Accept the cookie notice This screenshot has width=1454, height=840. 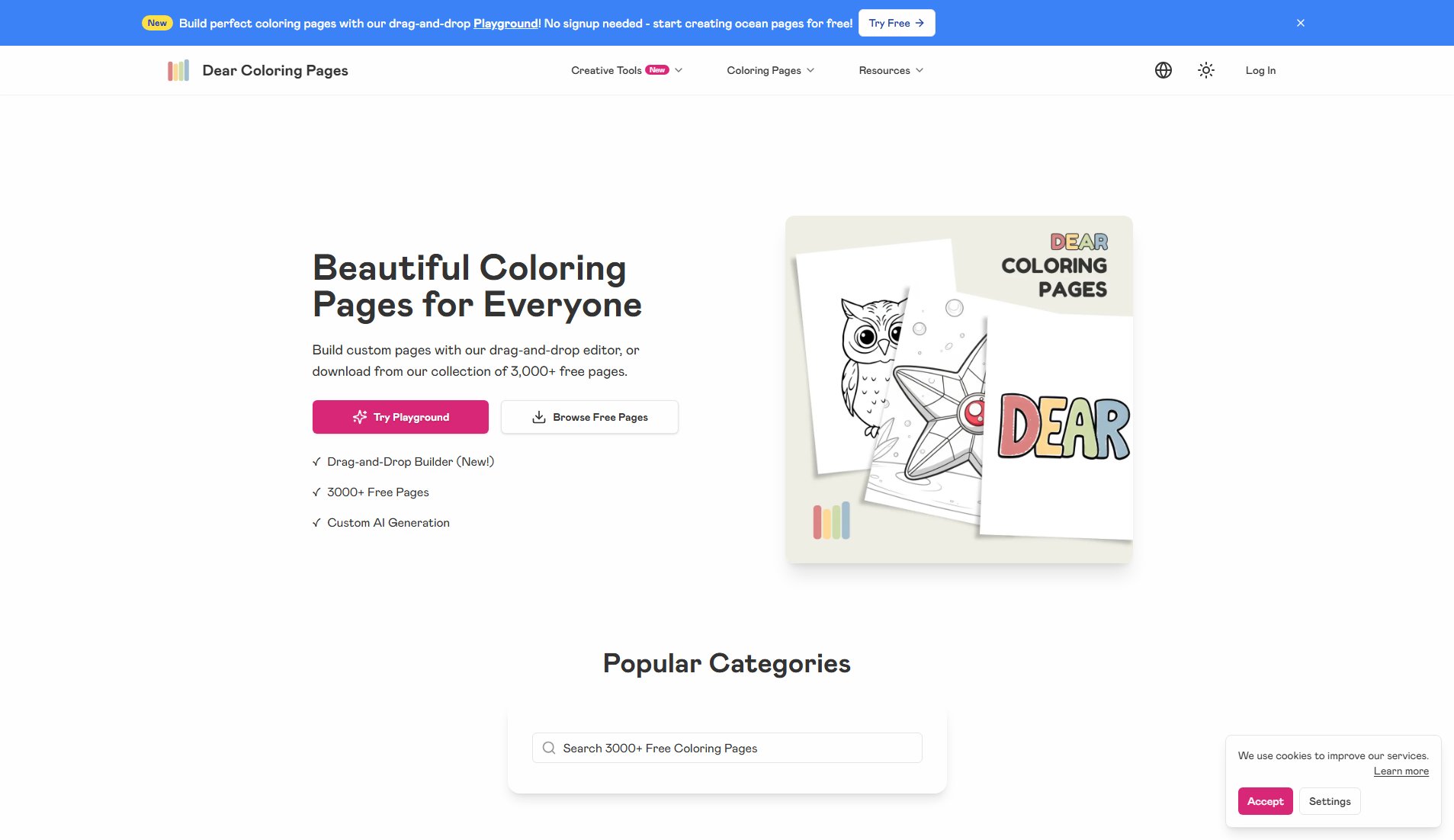tap(1264, 801)
